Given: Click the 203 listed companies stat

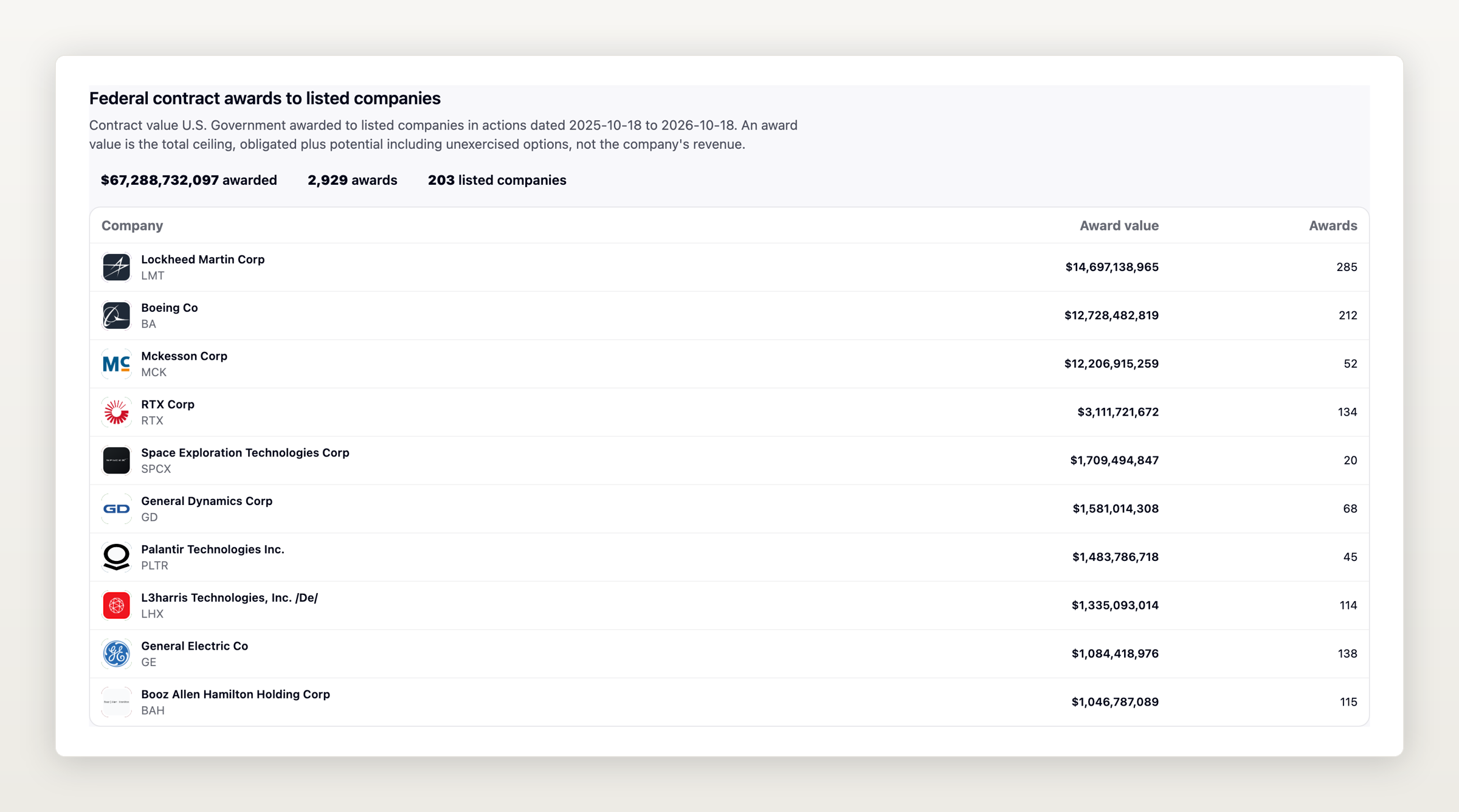Looking at the screenshot, I should point(497,180).
